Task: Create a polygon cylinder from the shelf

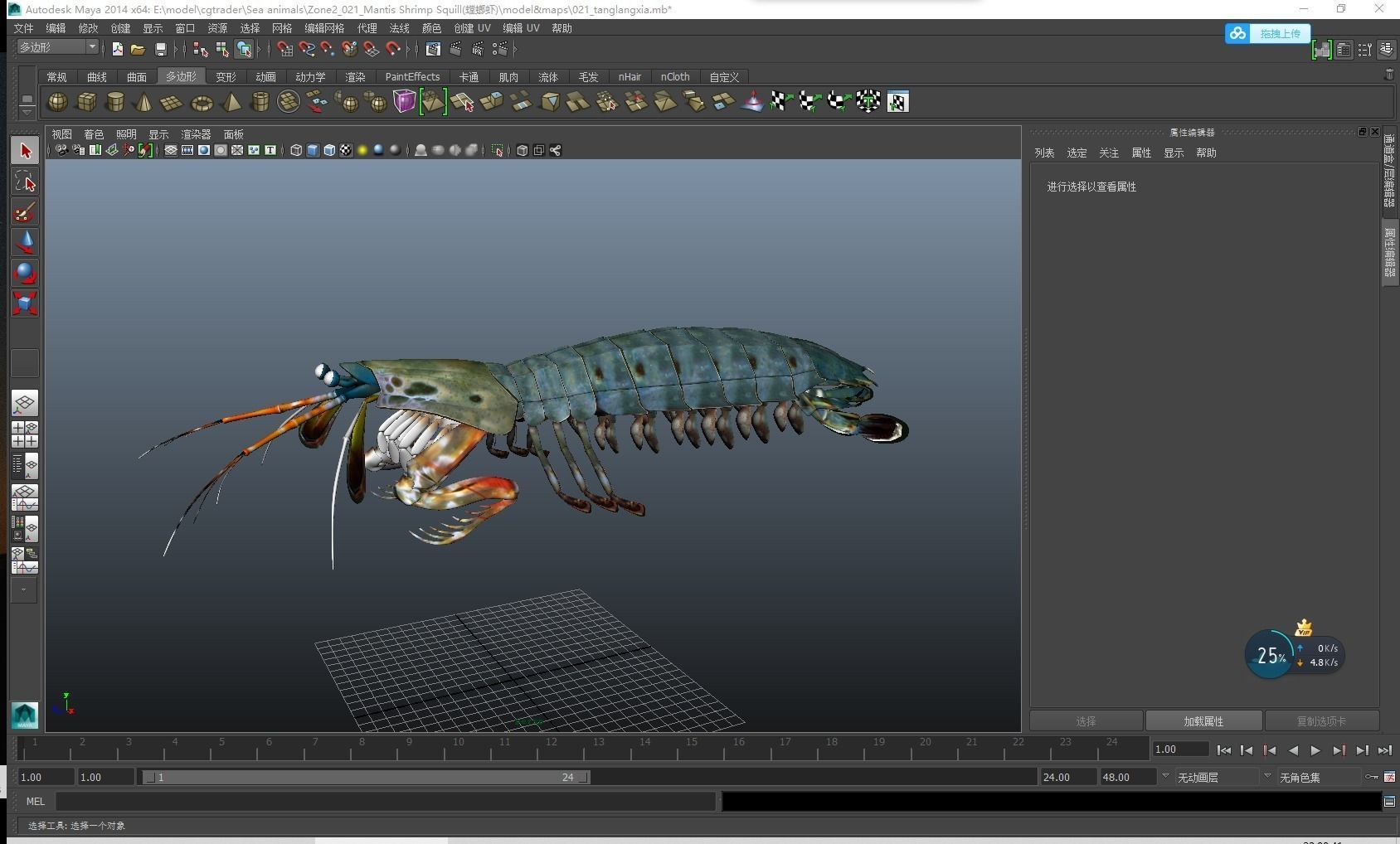Action: click(115, 102)
